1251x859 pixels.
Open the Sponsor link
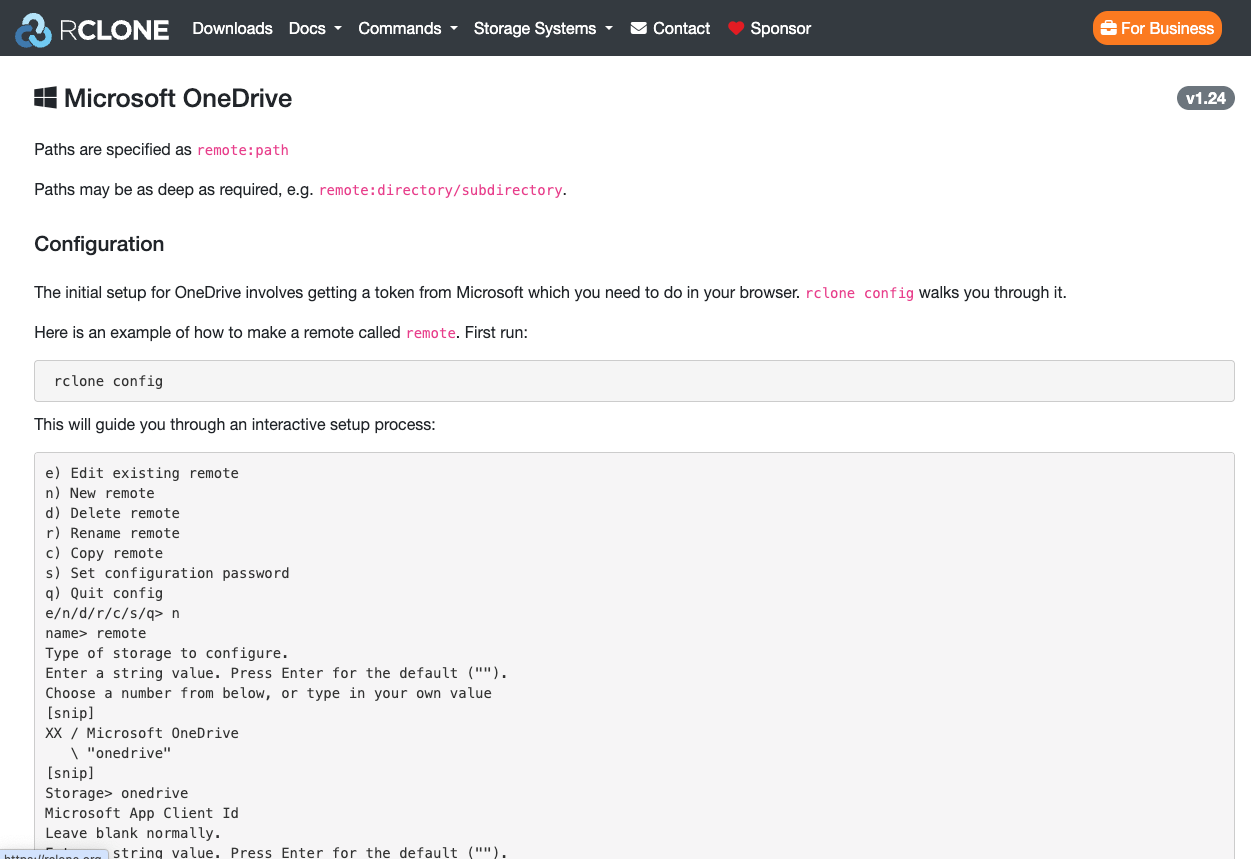coord(769,28)
